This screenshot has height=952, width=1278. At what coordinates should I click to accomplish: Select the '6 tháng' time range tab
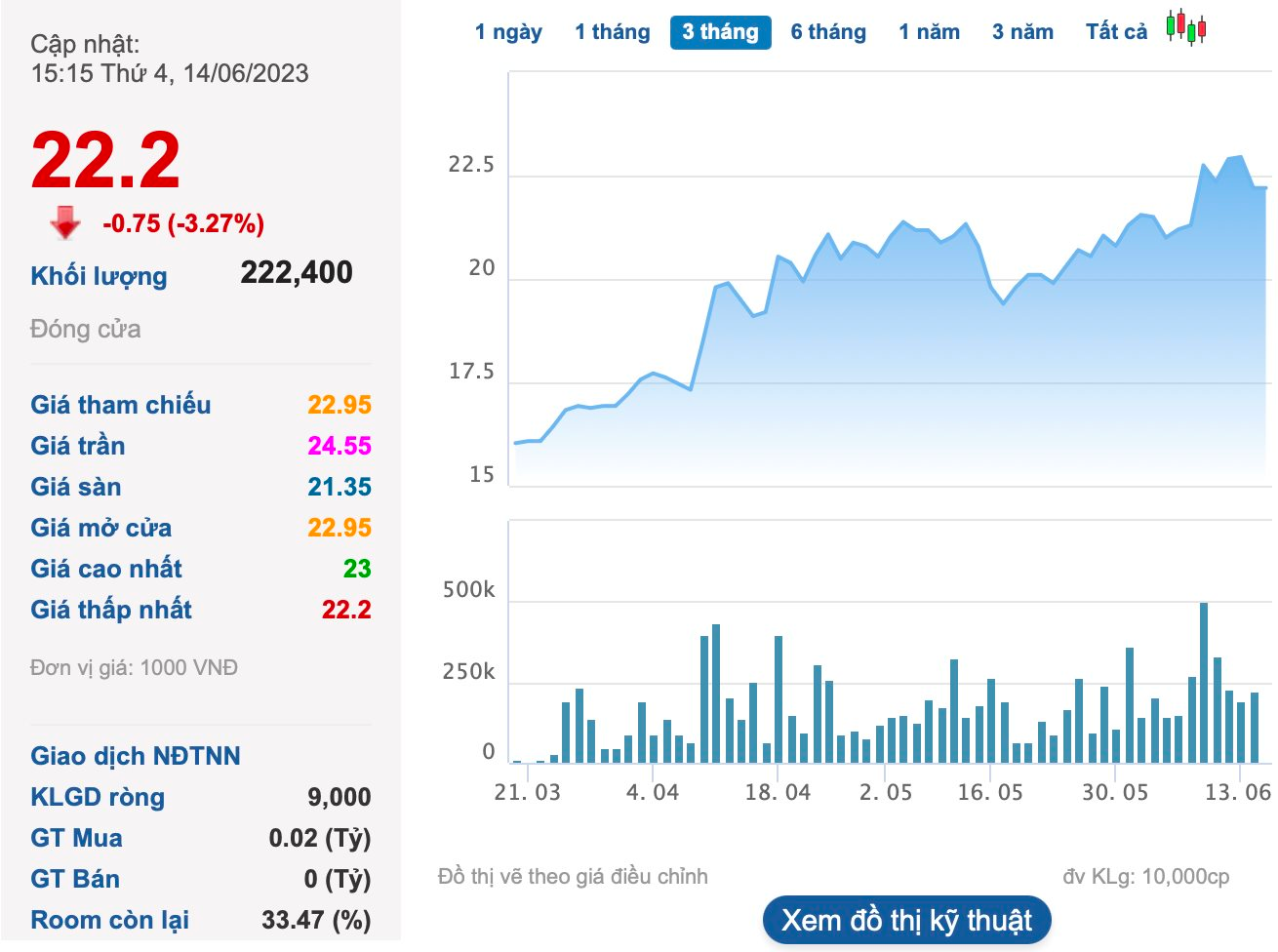tap(828, 32)
